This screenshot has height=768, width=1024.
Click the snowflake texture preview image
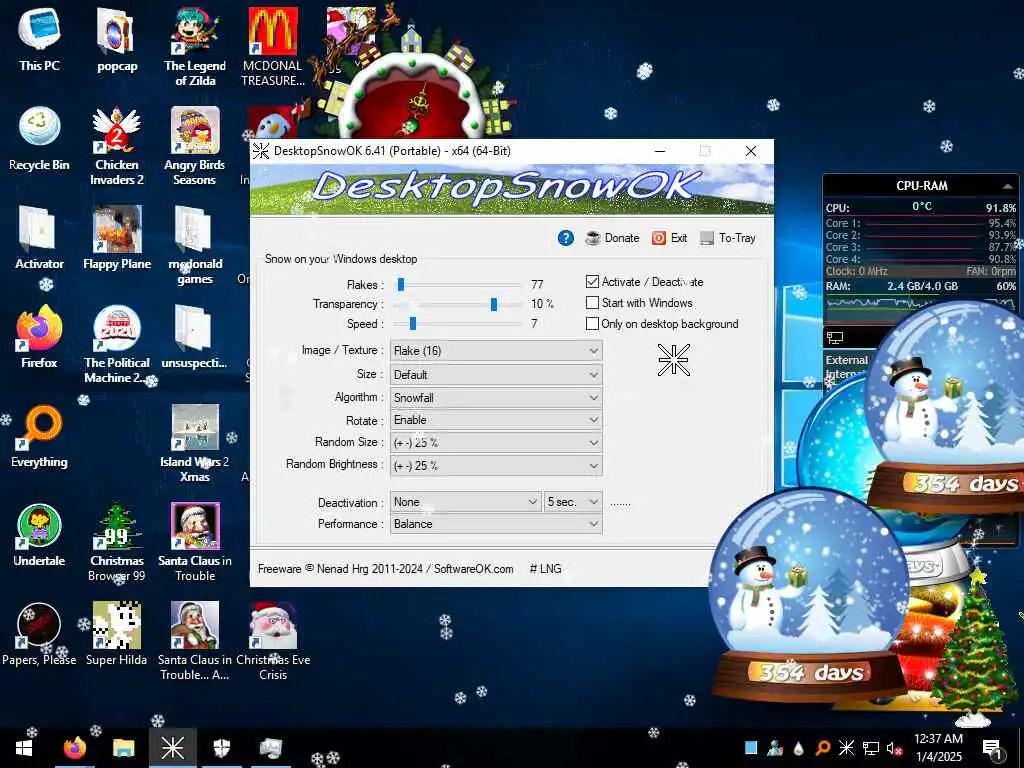[673, 359]
